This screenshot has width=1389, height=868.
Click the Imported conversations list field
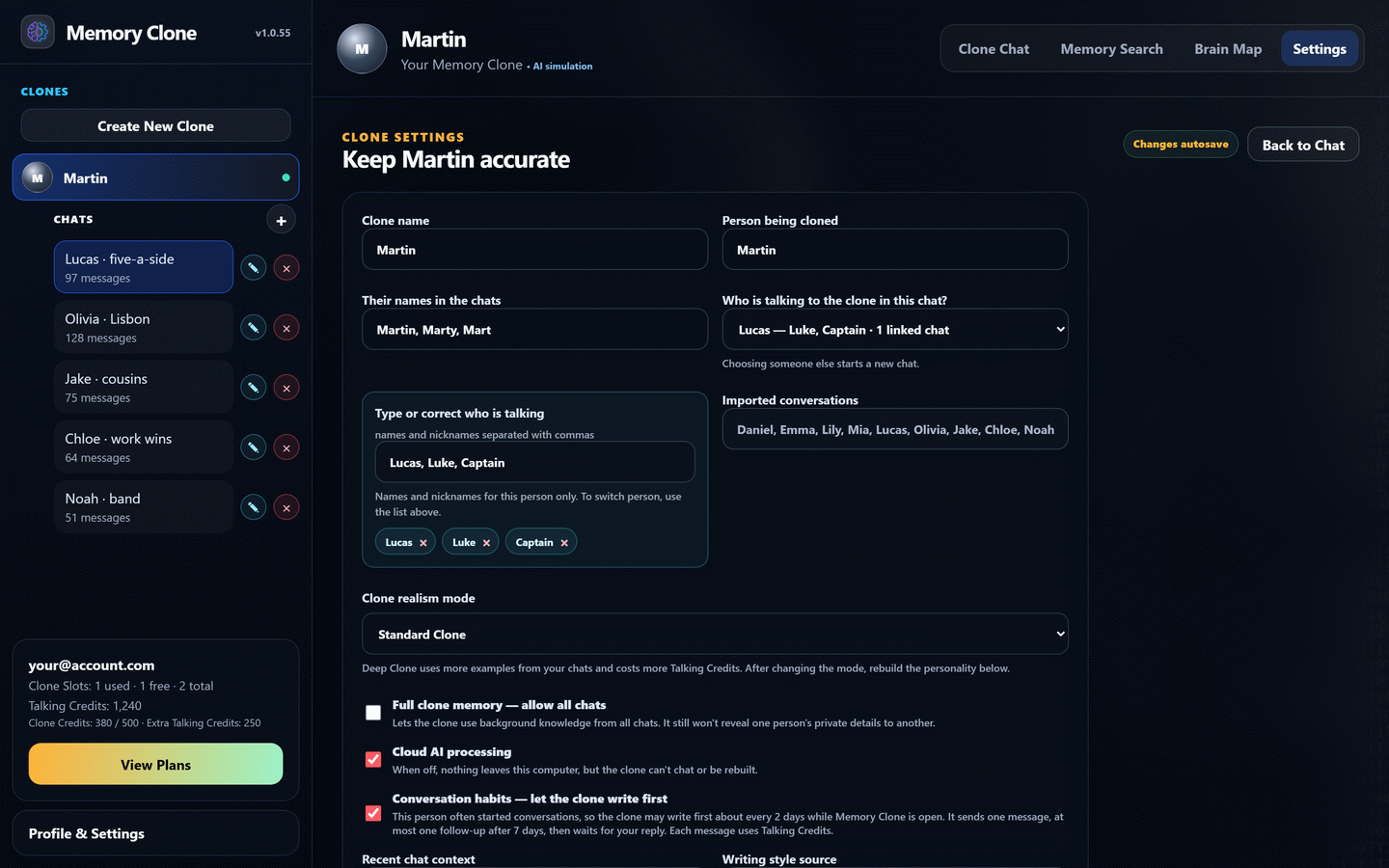point(895,429)
